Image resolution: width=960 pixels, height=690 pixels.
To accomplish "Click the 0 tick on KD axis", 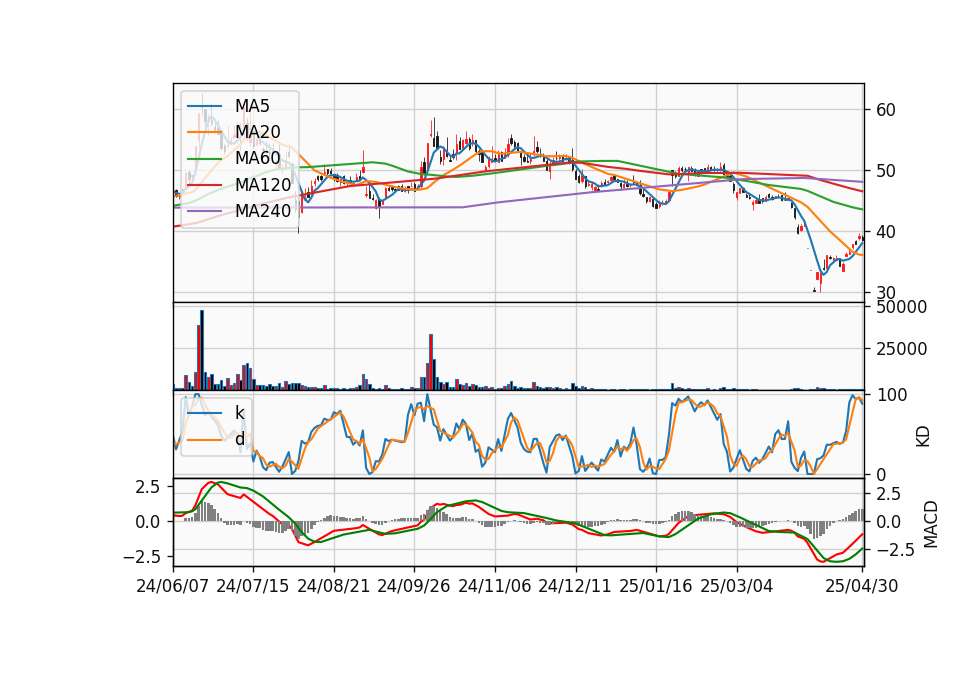I will [880, 474].
